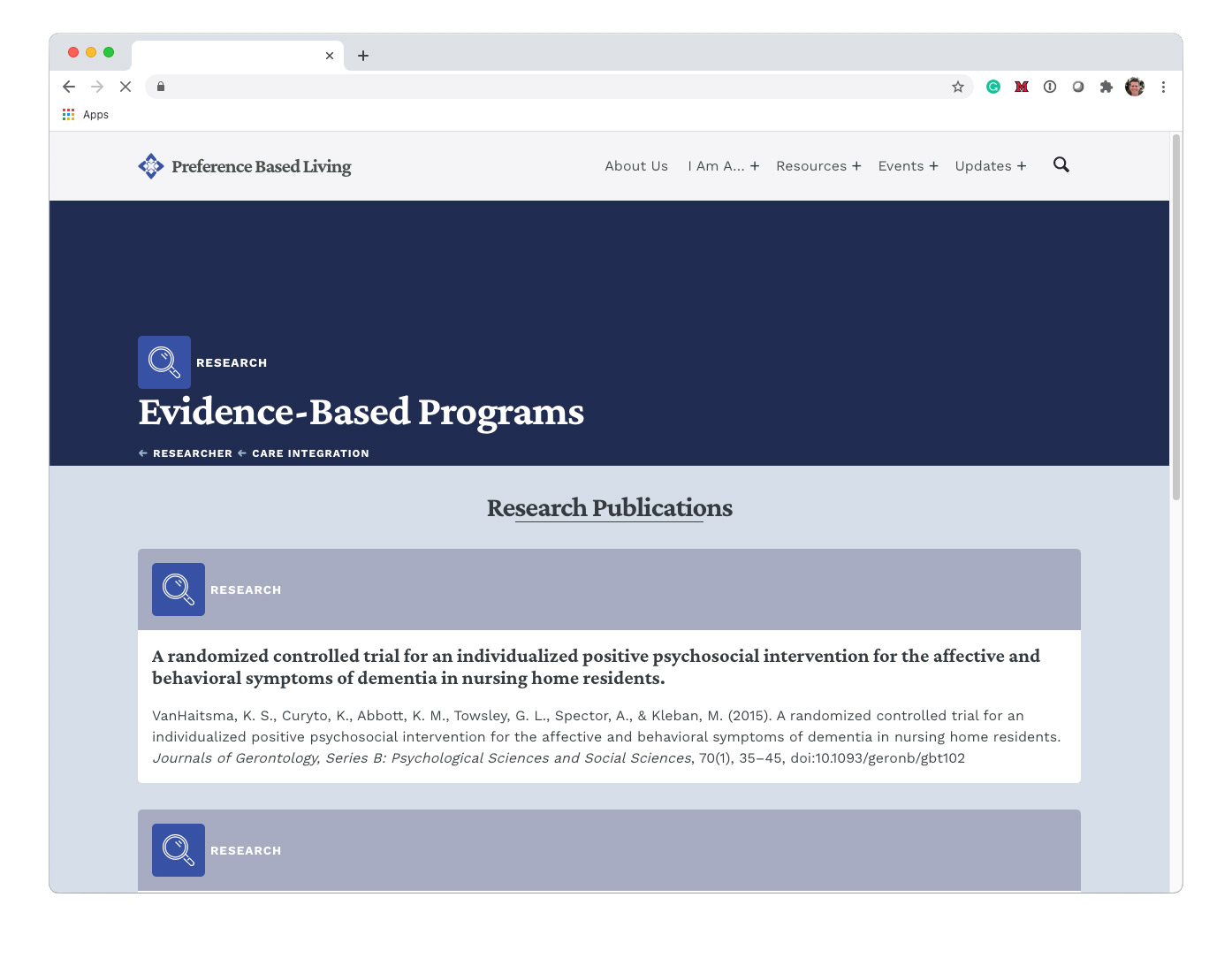Click the RESEARCH label on the second card
Screen dimensions: 1232x958
coord(246,851)
